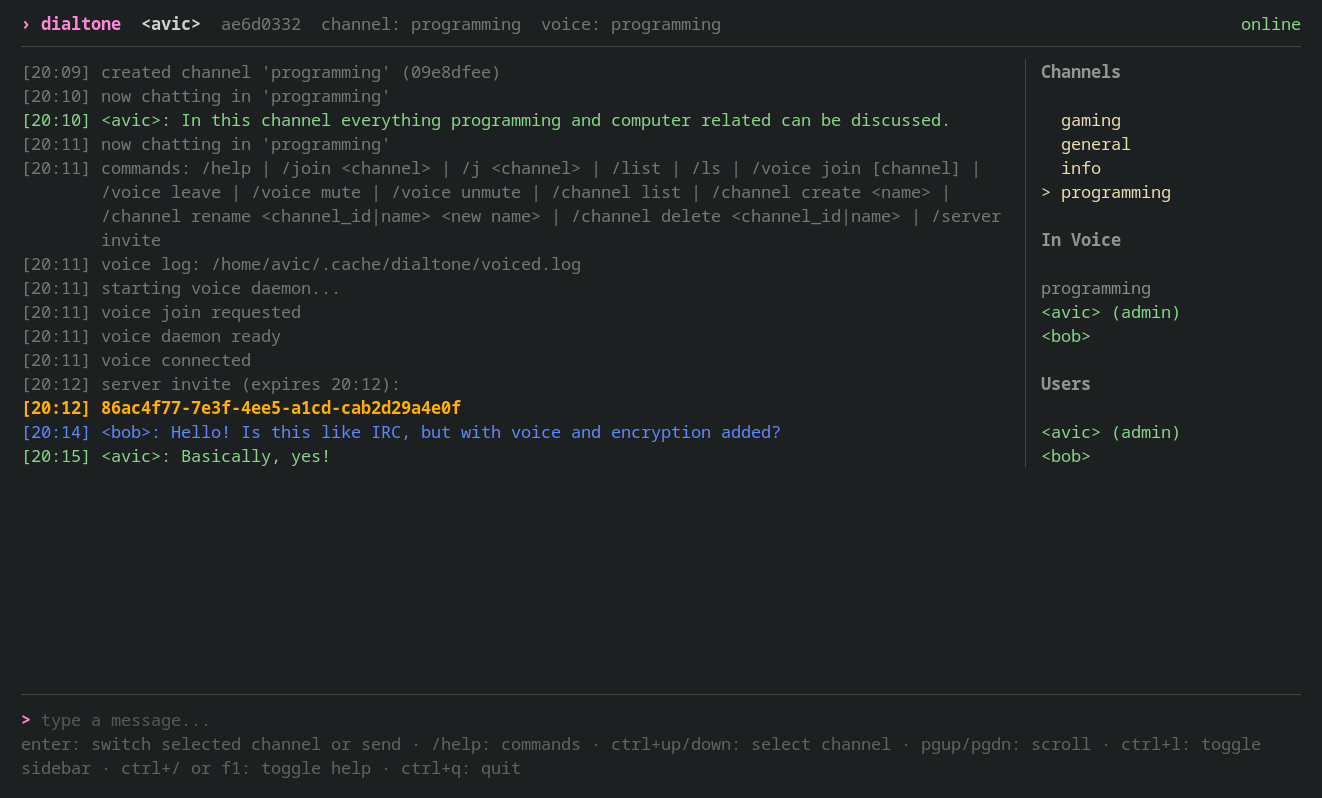This screenshot has width=1322, height=798.
Task: Click avic (admin) under Users
Action: 1110,432
